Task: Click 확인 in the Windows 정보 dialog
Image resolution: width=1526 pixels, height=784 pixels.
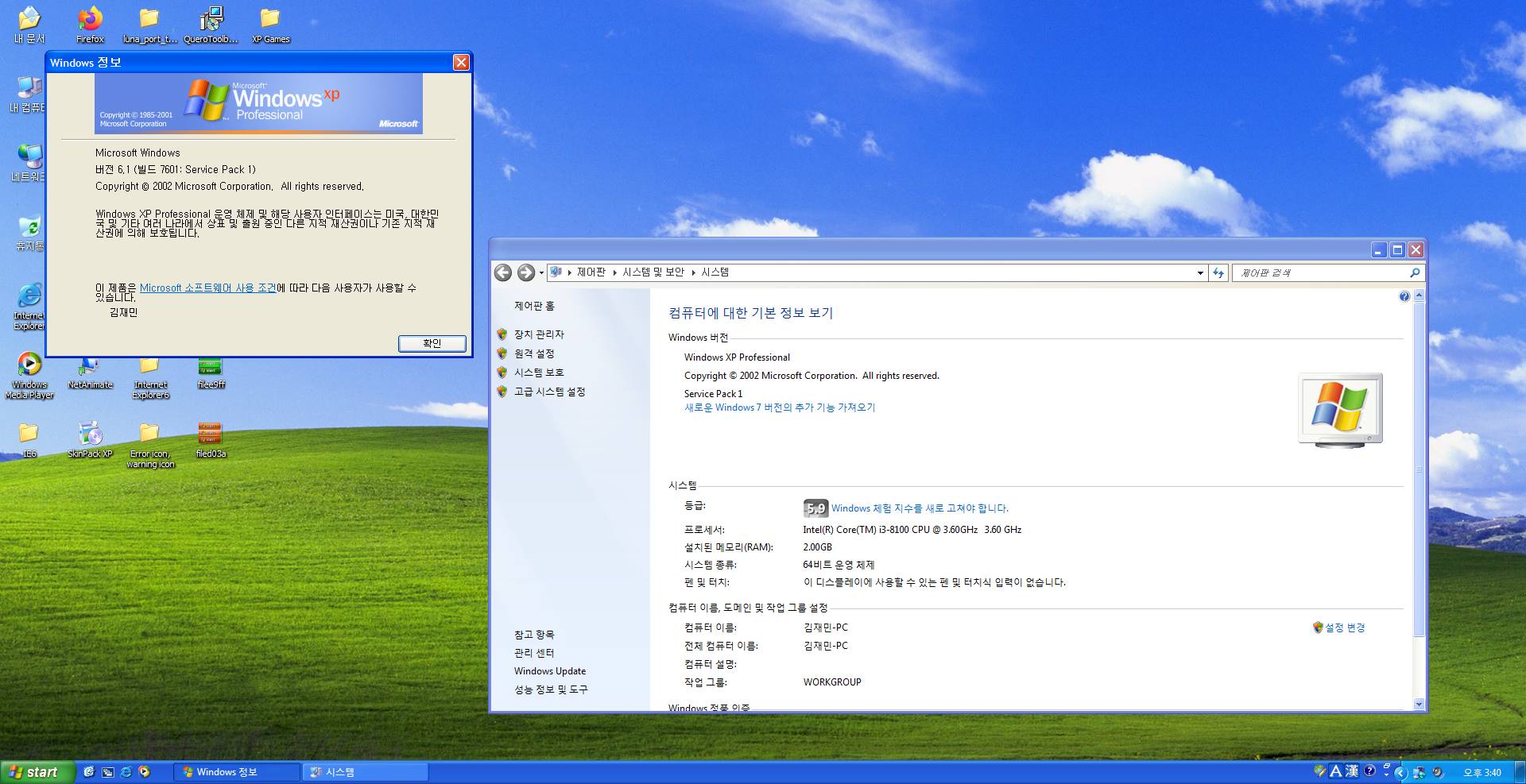Action: (432, 343)
